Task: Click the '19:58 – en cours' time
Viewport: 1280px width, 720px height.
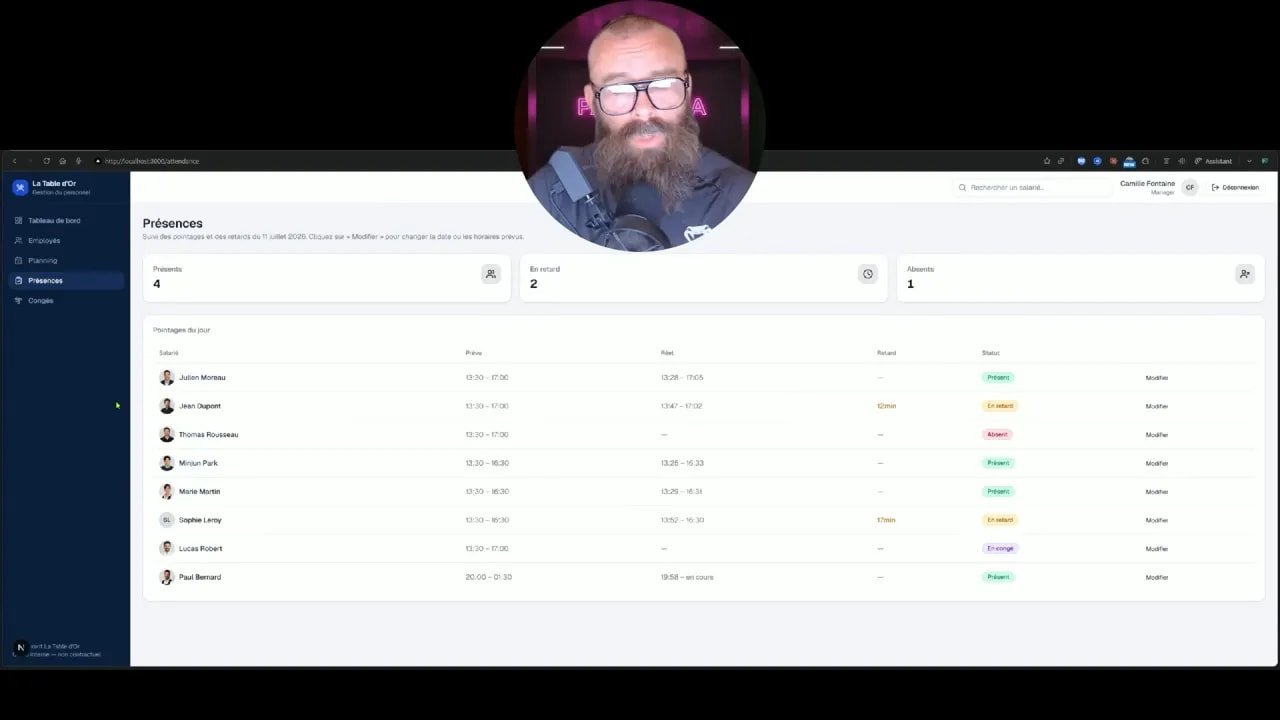Action: coord(687,577)
